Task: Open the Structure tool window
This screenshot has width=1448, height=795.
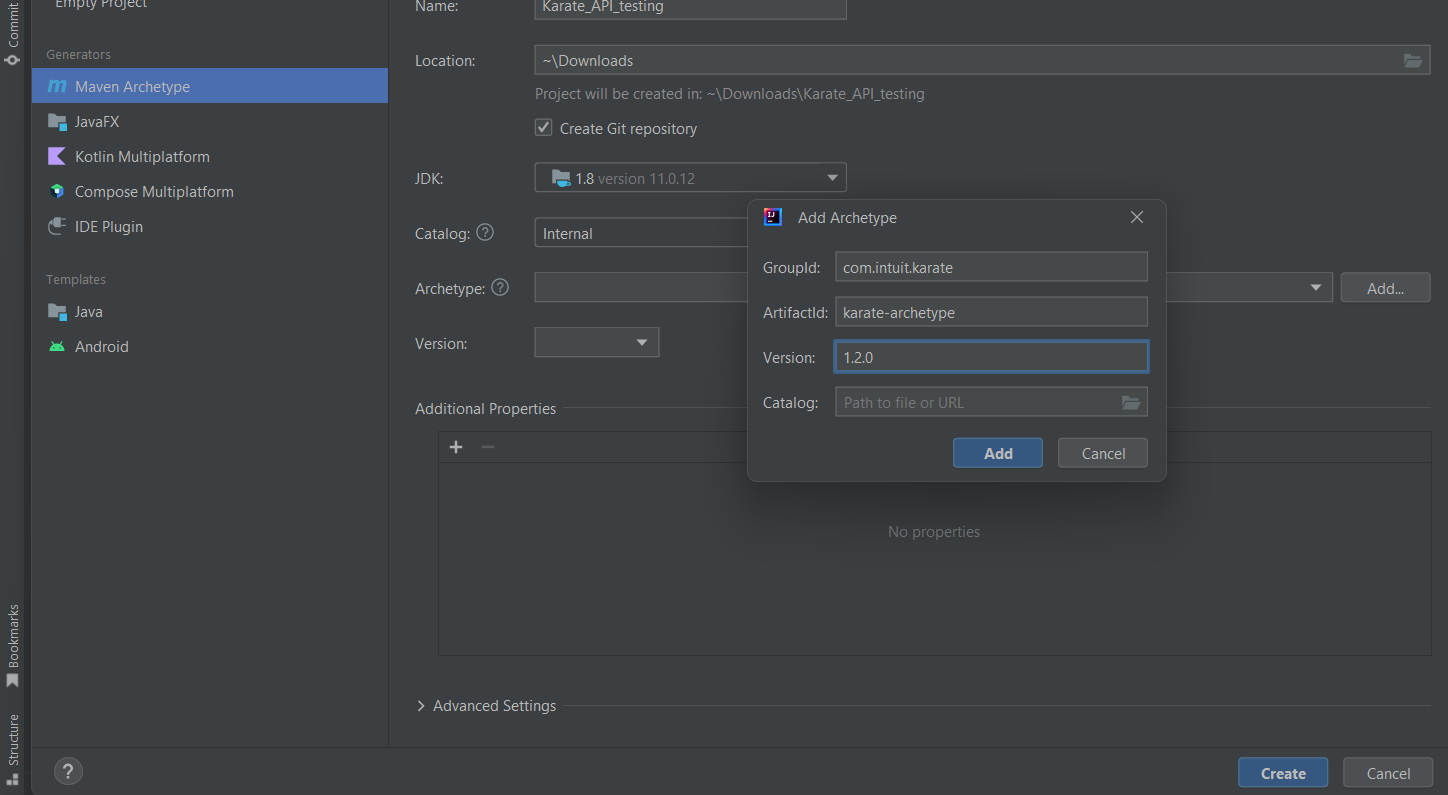Action: coord(13,749)
